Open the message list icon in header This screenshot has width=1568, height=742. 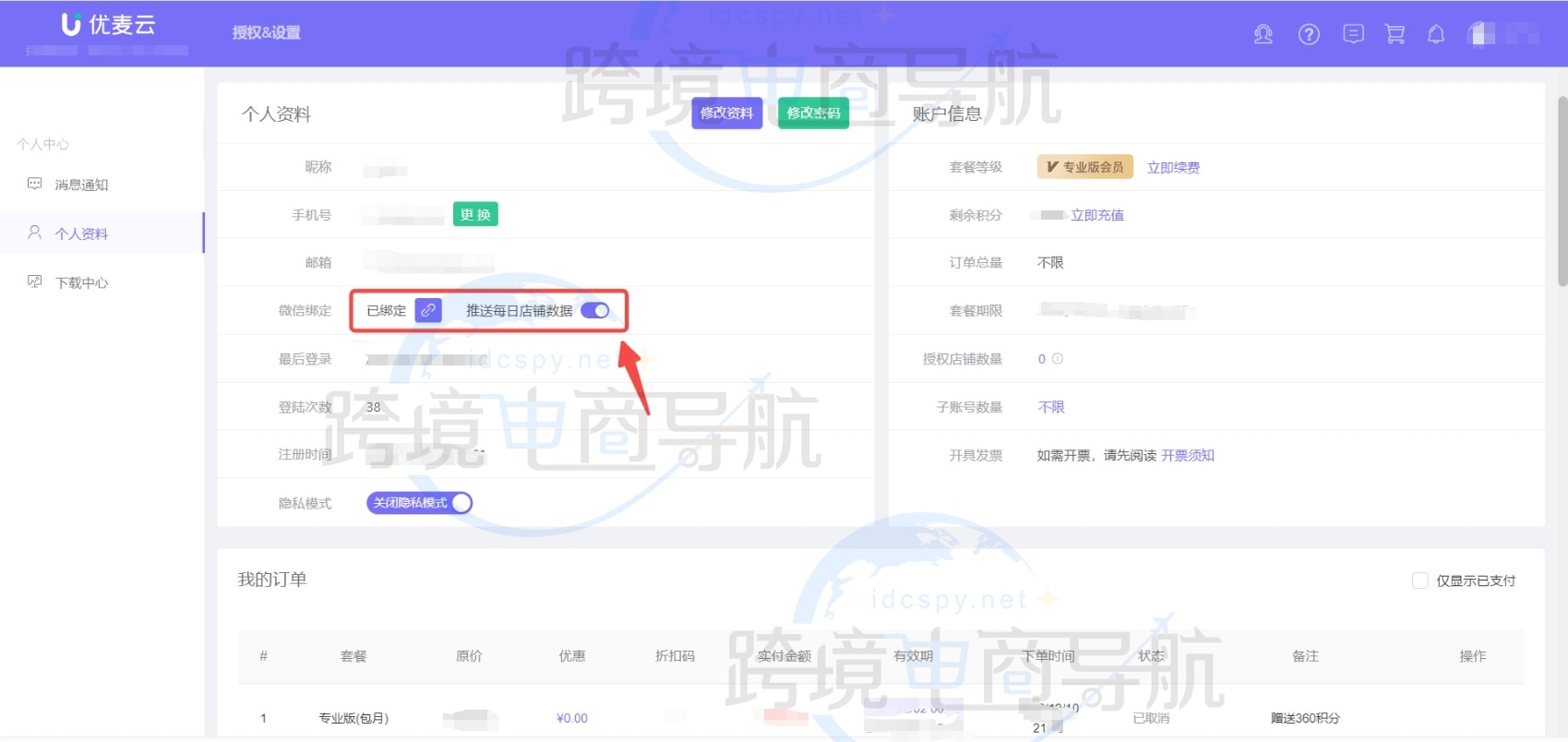click(1353, 34)
